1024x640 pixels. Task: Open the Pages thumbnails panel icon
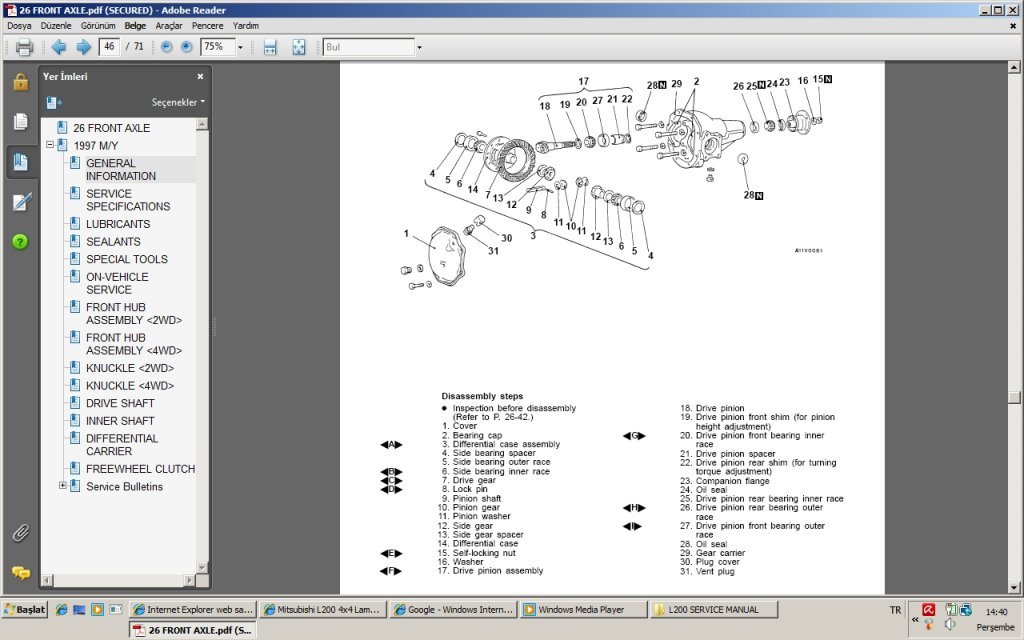point(20,122)
